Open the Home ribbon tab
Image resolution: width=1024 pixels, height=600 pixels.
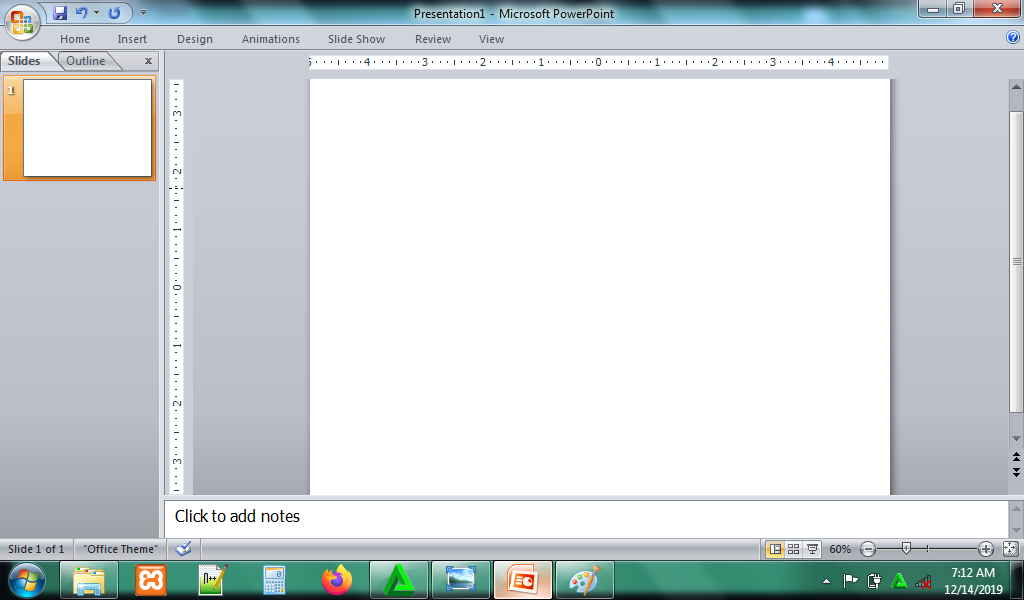click(75, 39)
